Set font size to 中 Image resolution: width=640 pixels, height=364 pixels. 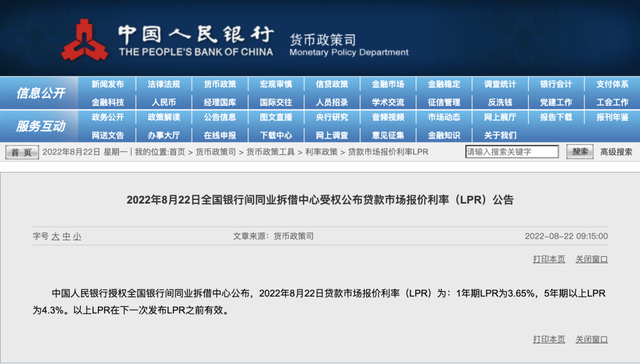66,236
